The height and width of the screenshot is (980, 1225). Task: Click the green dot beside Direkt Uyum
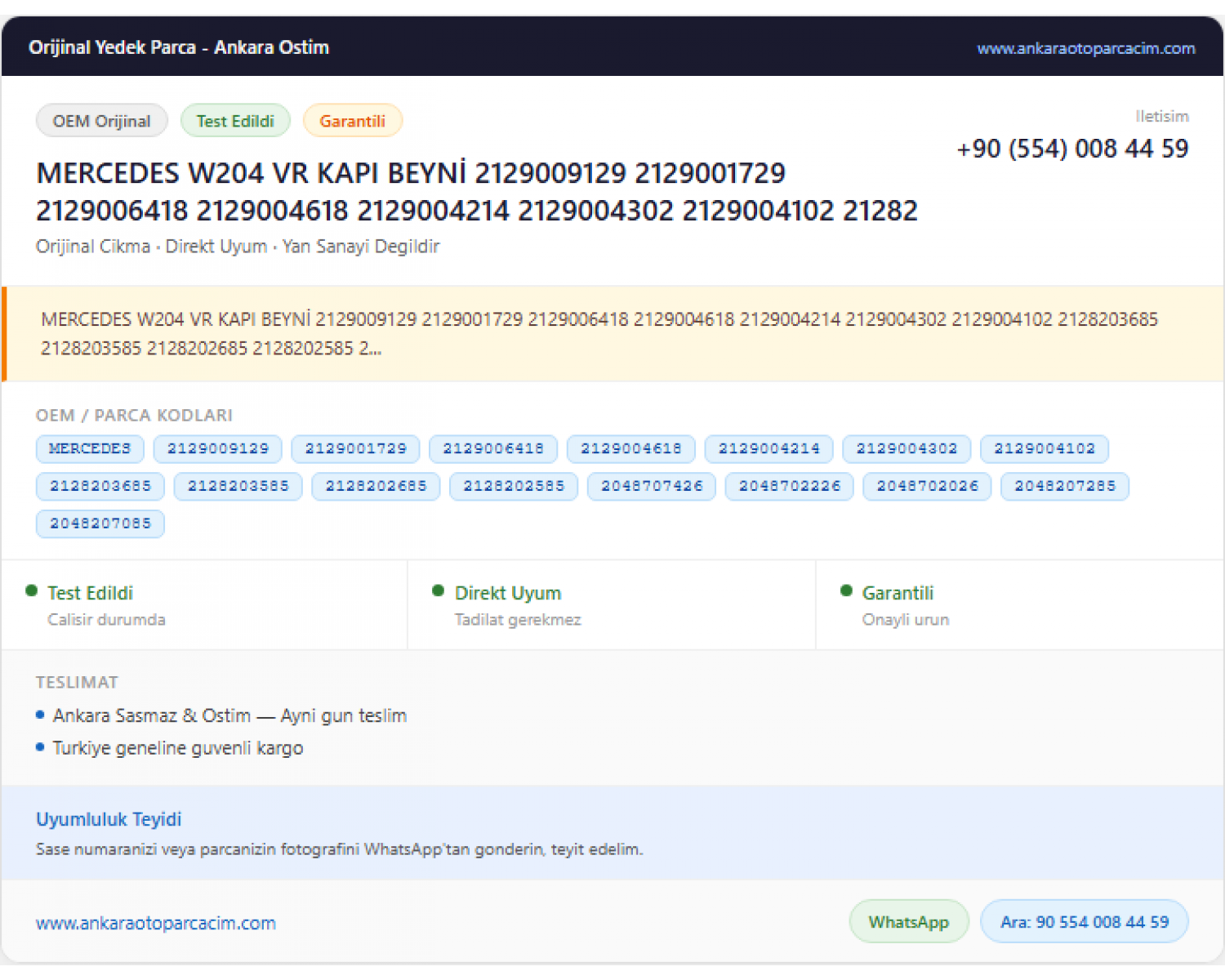point(439,590)
